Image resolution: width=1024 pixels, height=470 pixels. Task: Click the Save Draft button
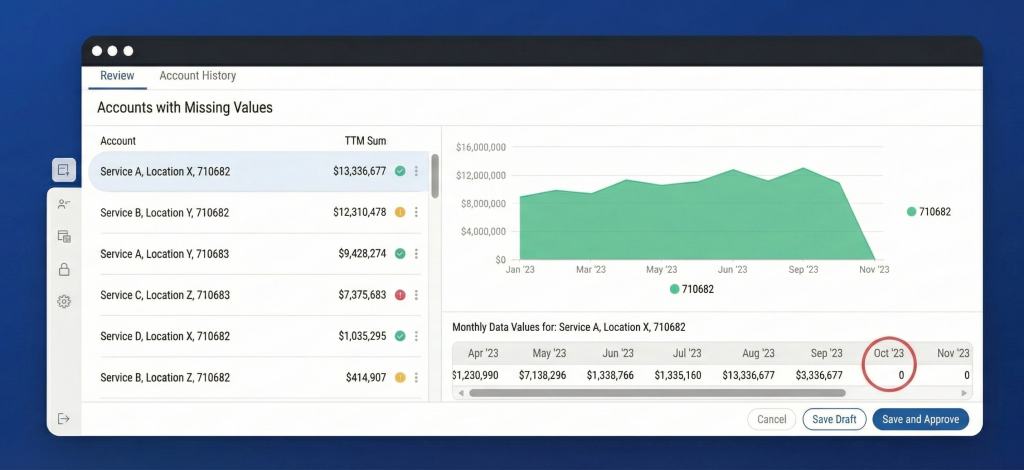(834, 419)
